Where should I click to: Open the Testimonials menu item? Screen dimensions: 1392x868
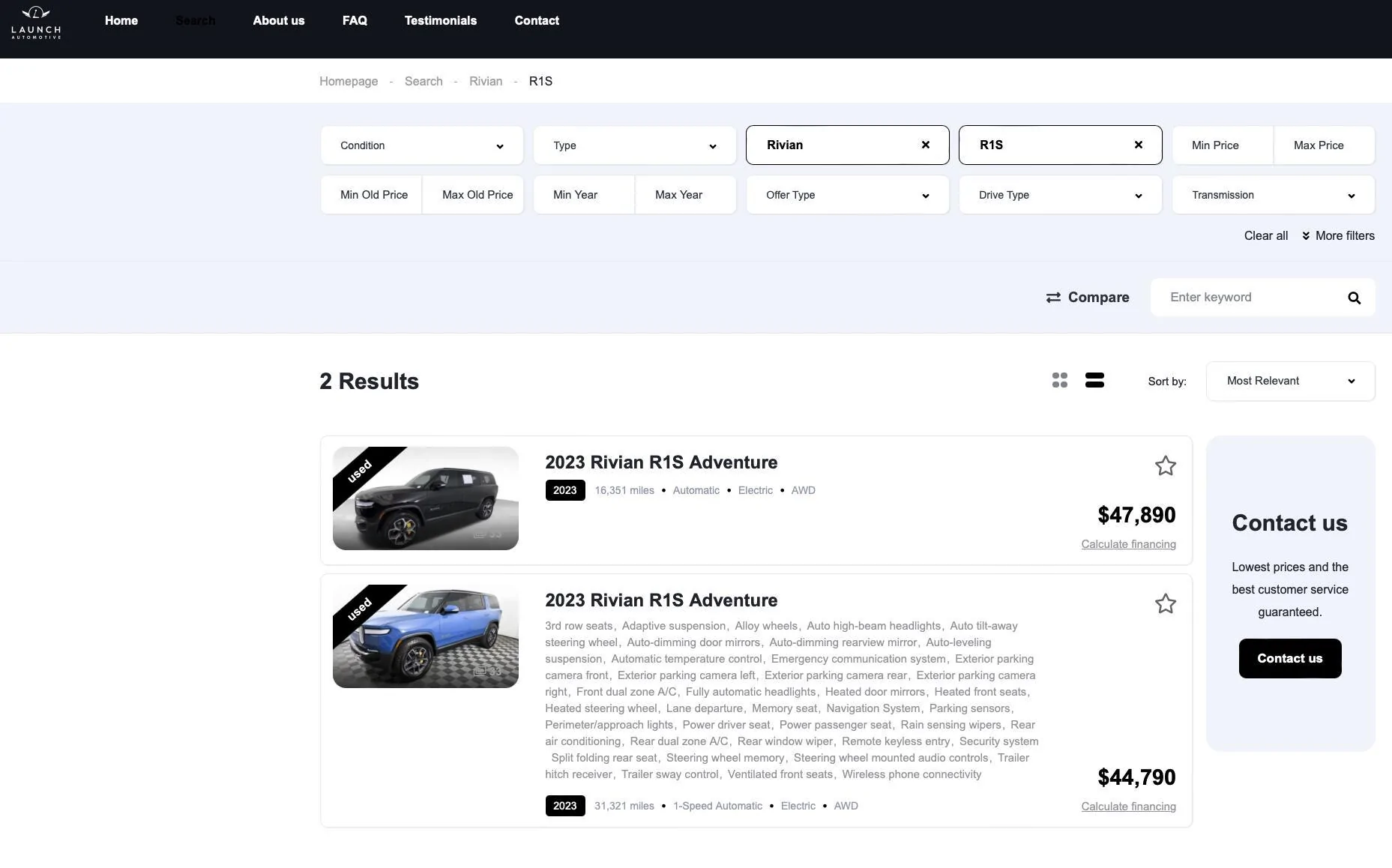441,21
